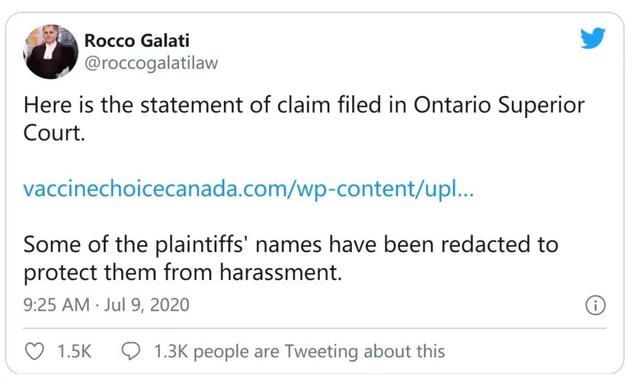Click the 'wp-content' part of the URL

pos(354,189)
